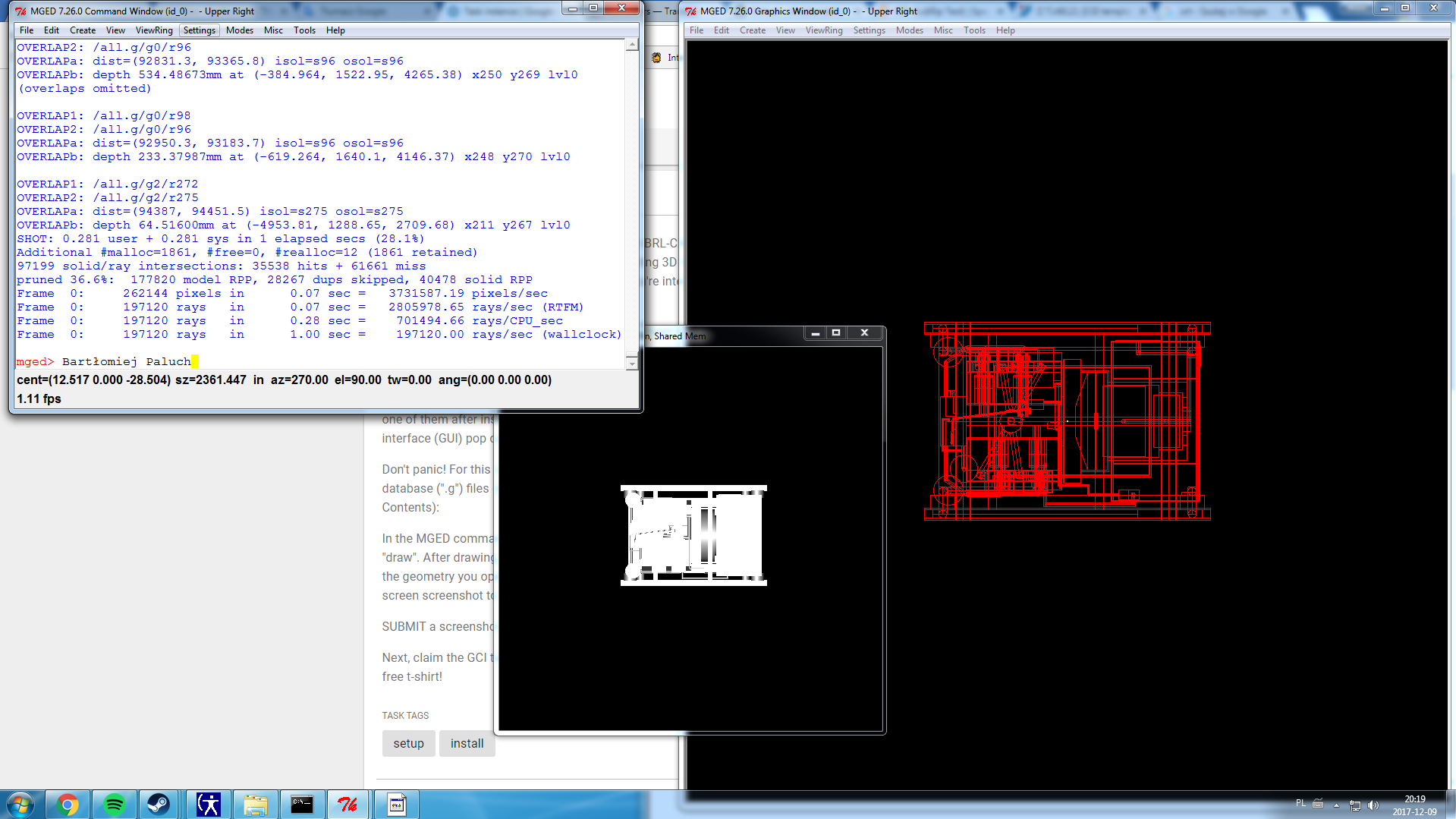The height and width of the screenshot is (819, 1456).
Task: Switch to the blue human-figure taskbar app
Action: tap(209, 805)
